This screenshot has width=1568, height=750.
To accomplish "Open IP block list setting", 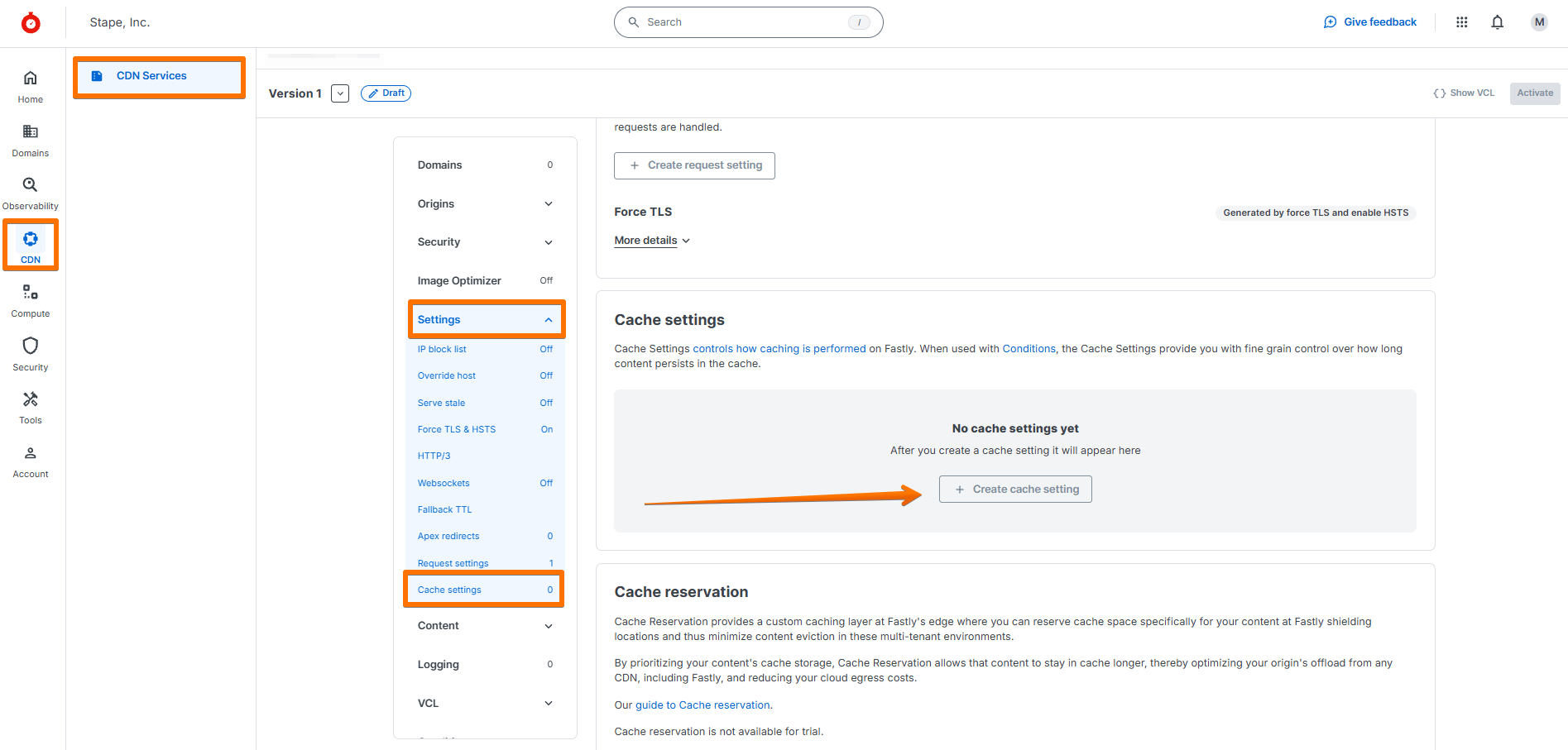I will (485, 350).
